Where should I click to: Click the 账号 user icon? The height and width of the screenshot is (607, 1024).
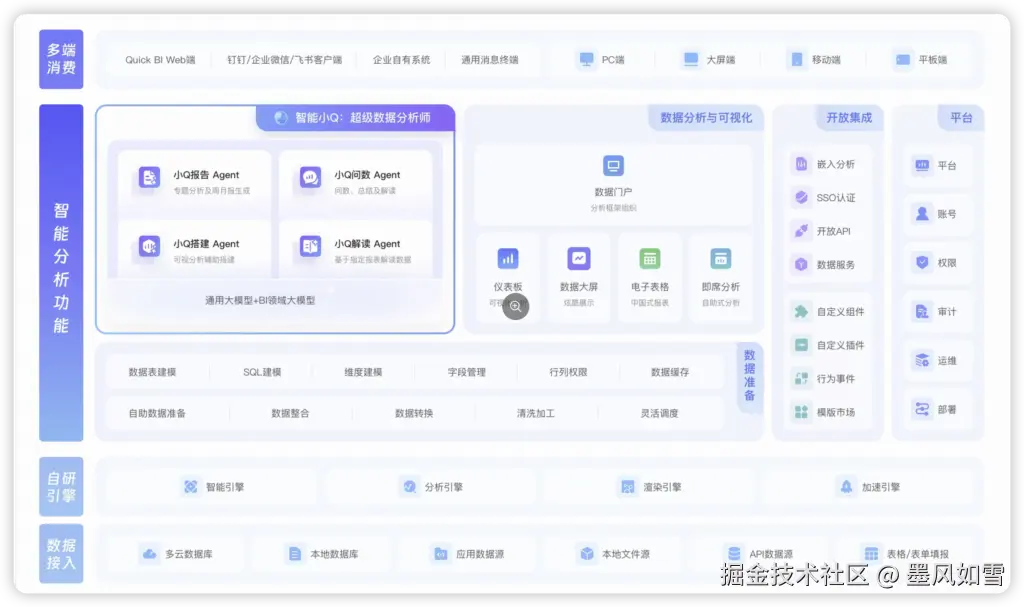[922, 214]
